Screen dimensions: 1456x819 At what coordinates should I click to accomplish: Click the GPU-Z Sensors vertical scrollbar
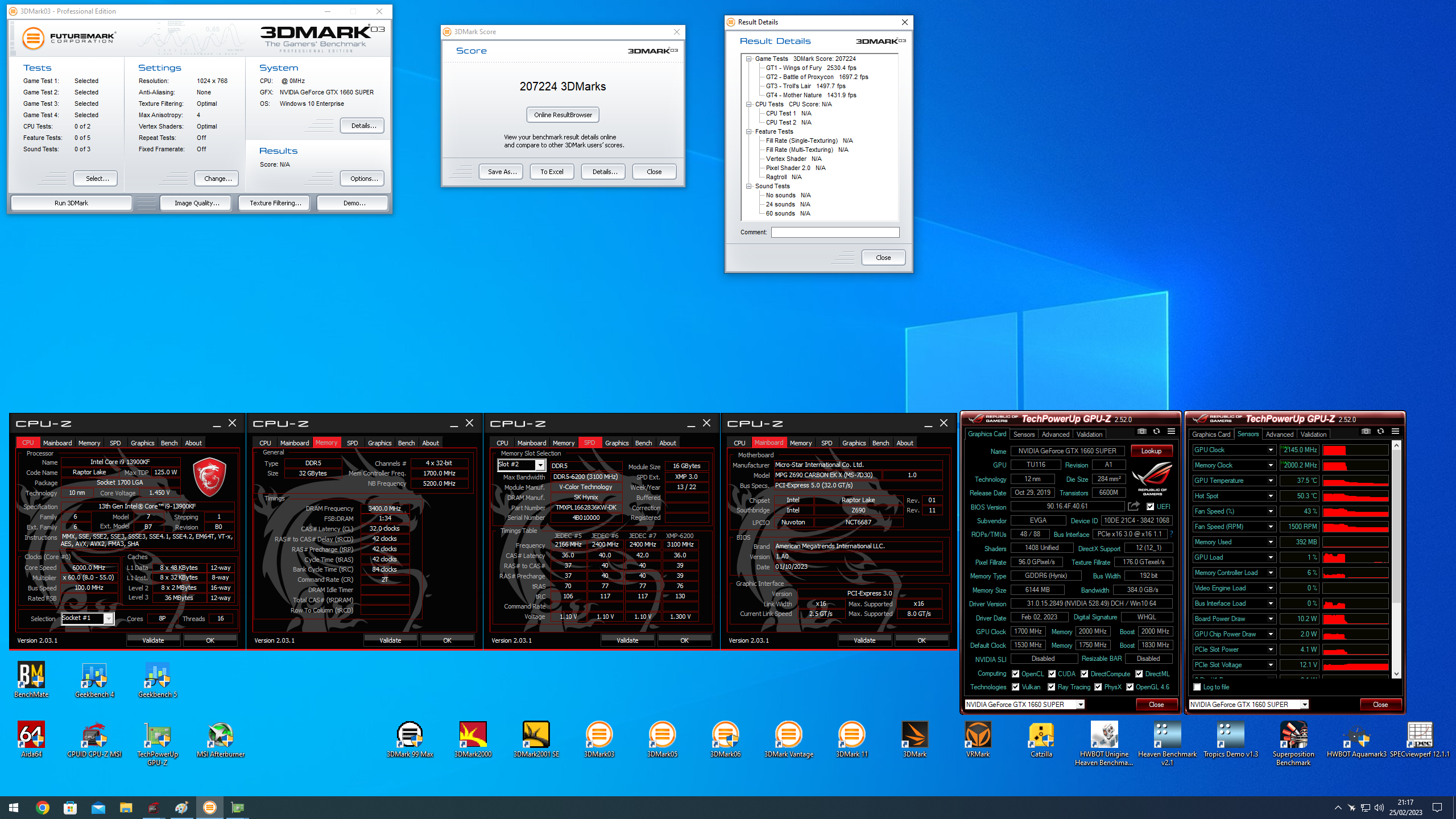tap(1396, 560)
